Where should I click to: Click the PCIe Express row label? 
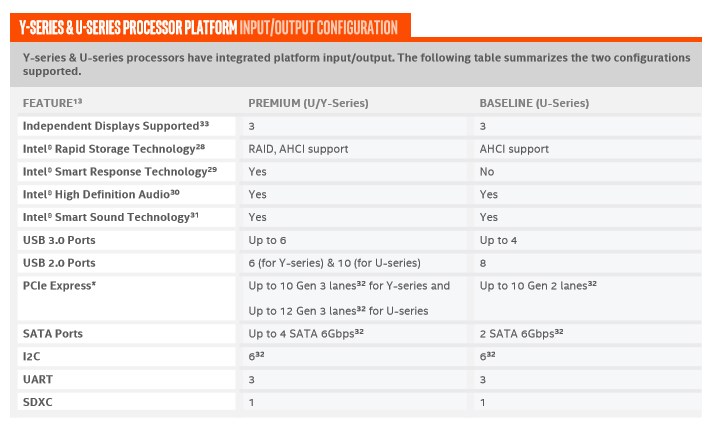(x=59, y=286)
